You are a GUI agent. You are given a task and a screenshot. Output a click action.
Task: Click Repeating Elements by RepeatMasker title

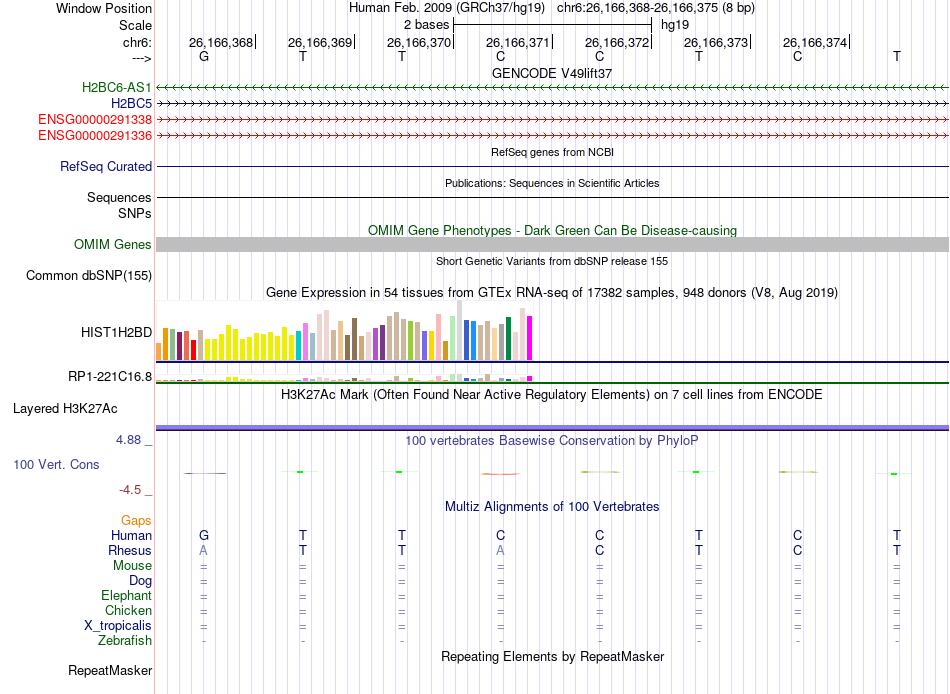click(552, 656)
